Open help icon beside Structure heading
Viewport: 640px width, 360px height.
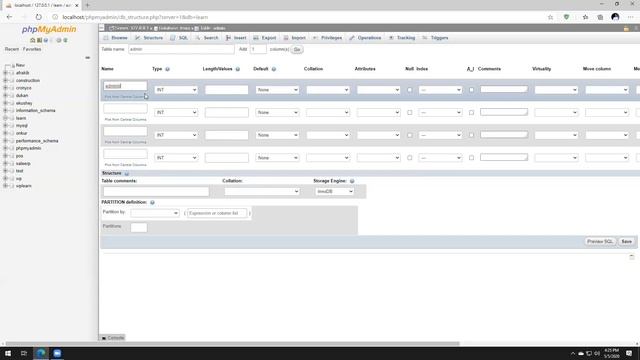click(x=127, y=173)
